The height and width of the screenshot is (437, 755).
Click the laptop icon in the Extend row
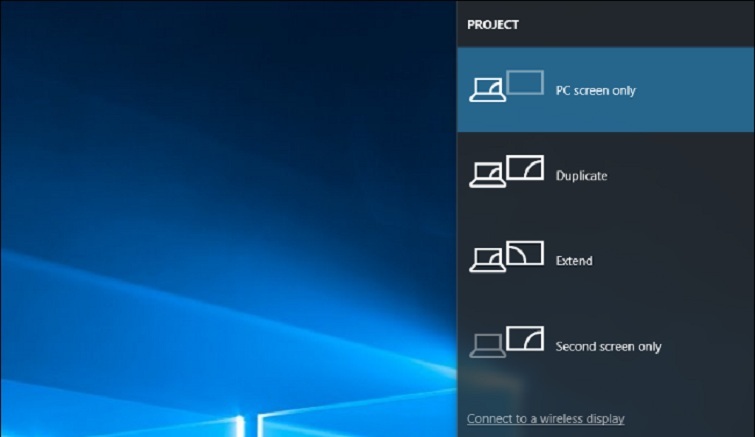pos(486,261)
